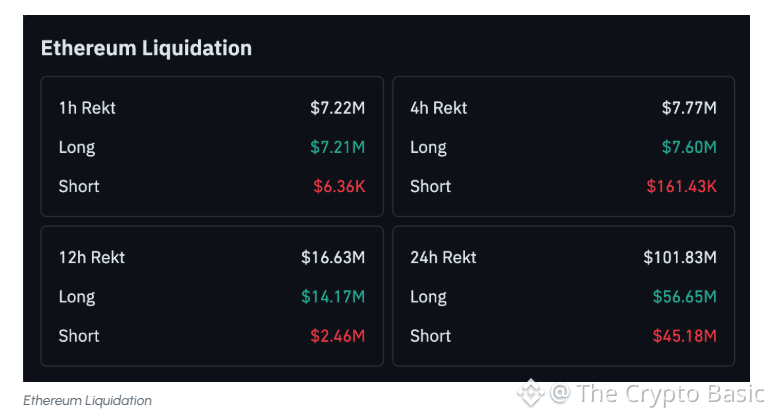
Task: Select the 4h Rekt label
Action: (x=438, y=107)
